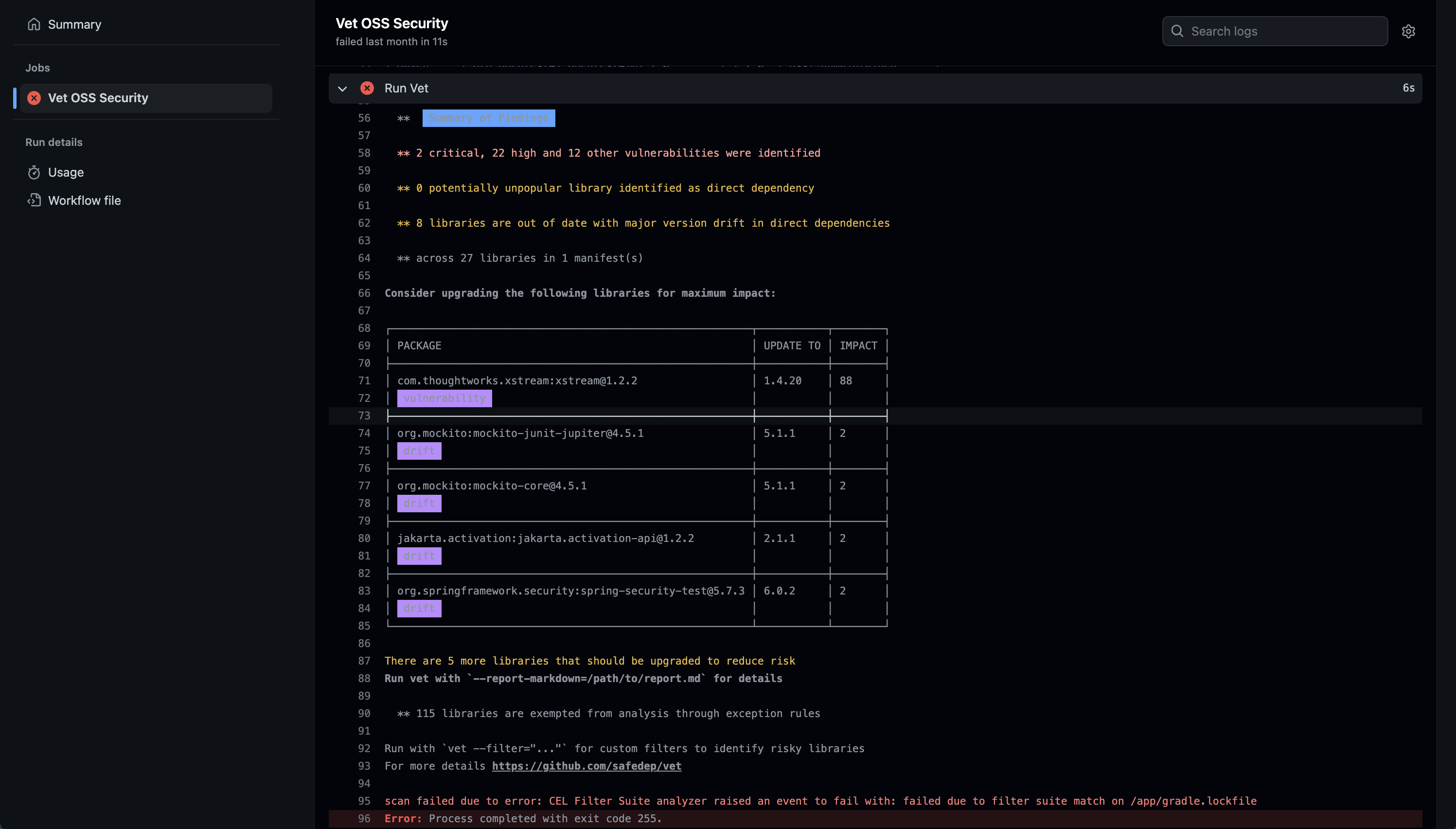Image resolution: width=1456 pixels, height=829 pixels.
Task: Click the Usage stopwatch icon
Action: [x=34, y=172]
